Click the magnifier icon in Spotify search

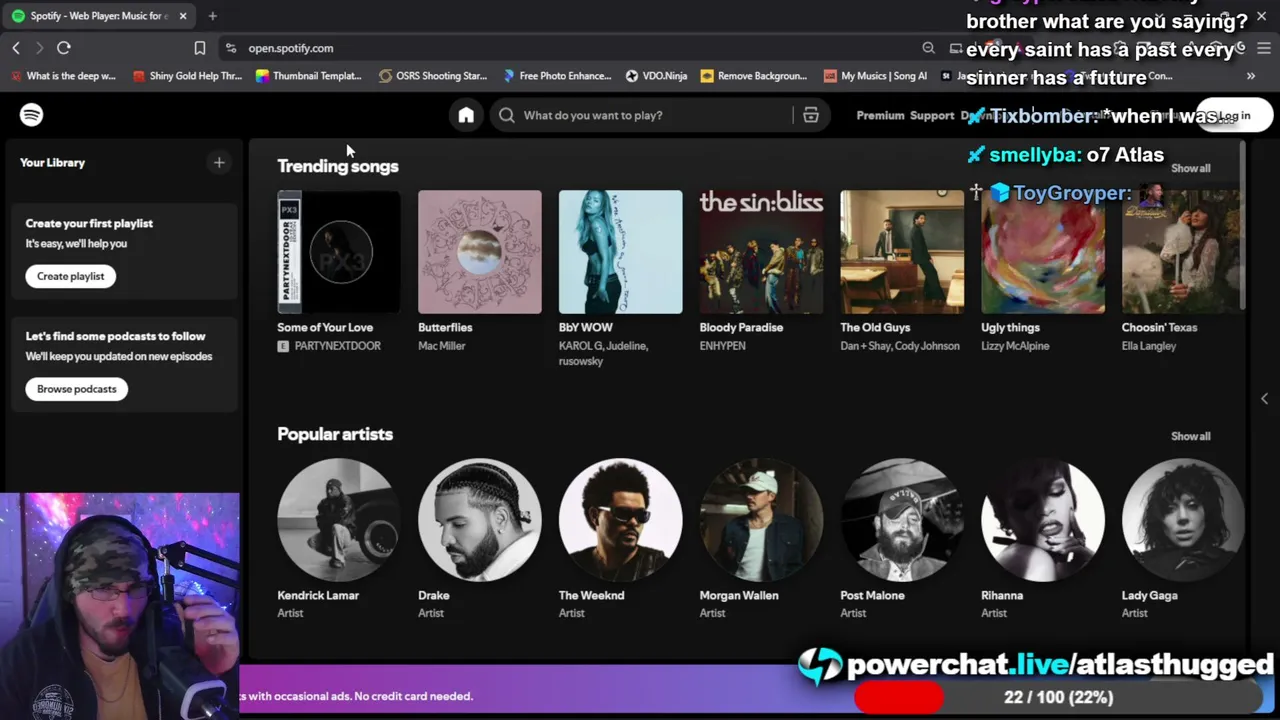point(507,115)
